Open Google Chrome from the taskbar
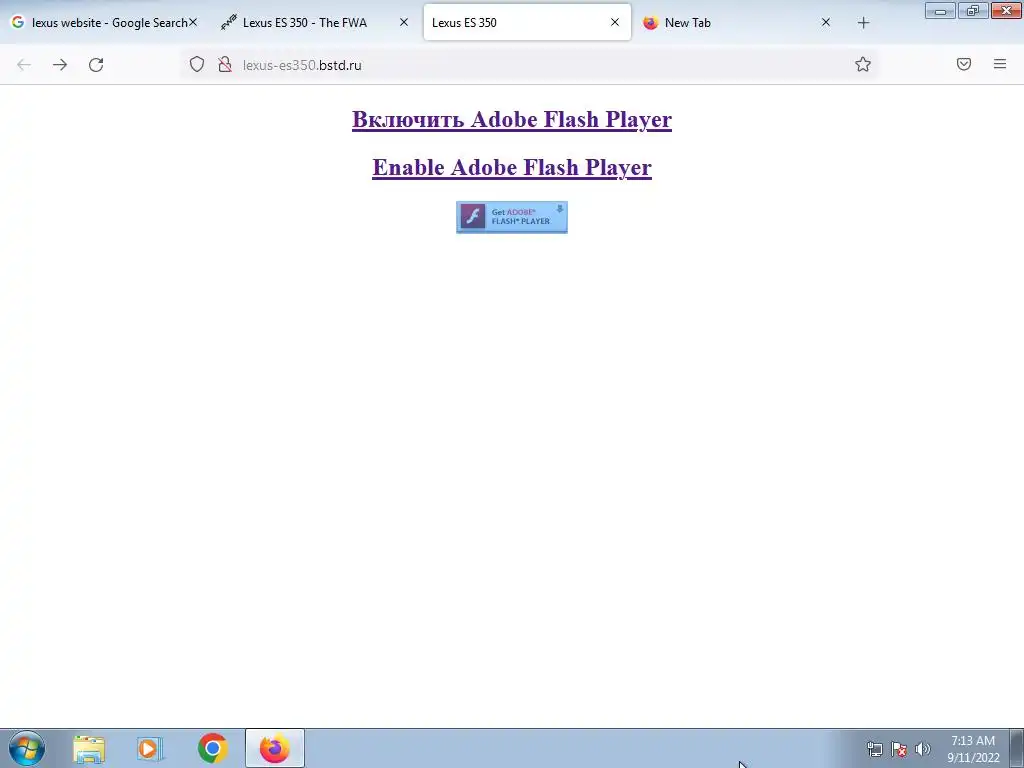This screenshot has width=1024, height=768. pos(213,748)
